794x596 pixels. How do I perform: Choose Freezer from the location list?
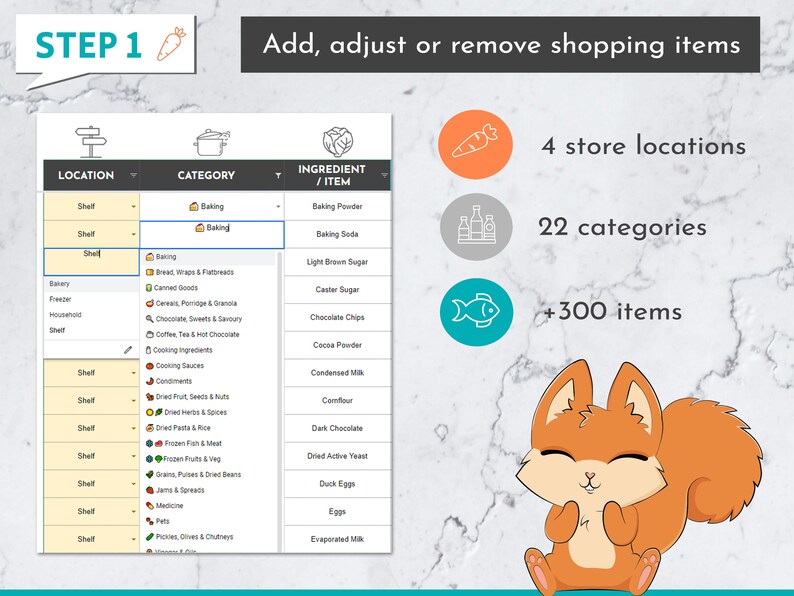91,299
